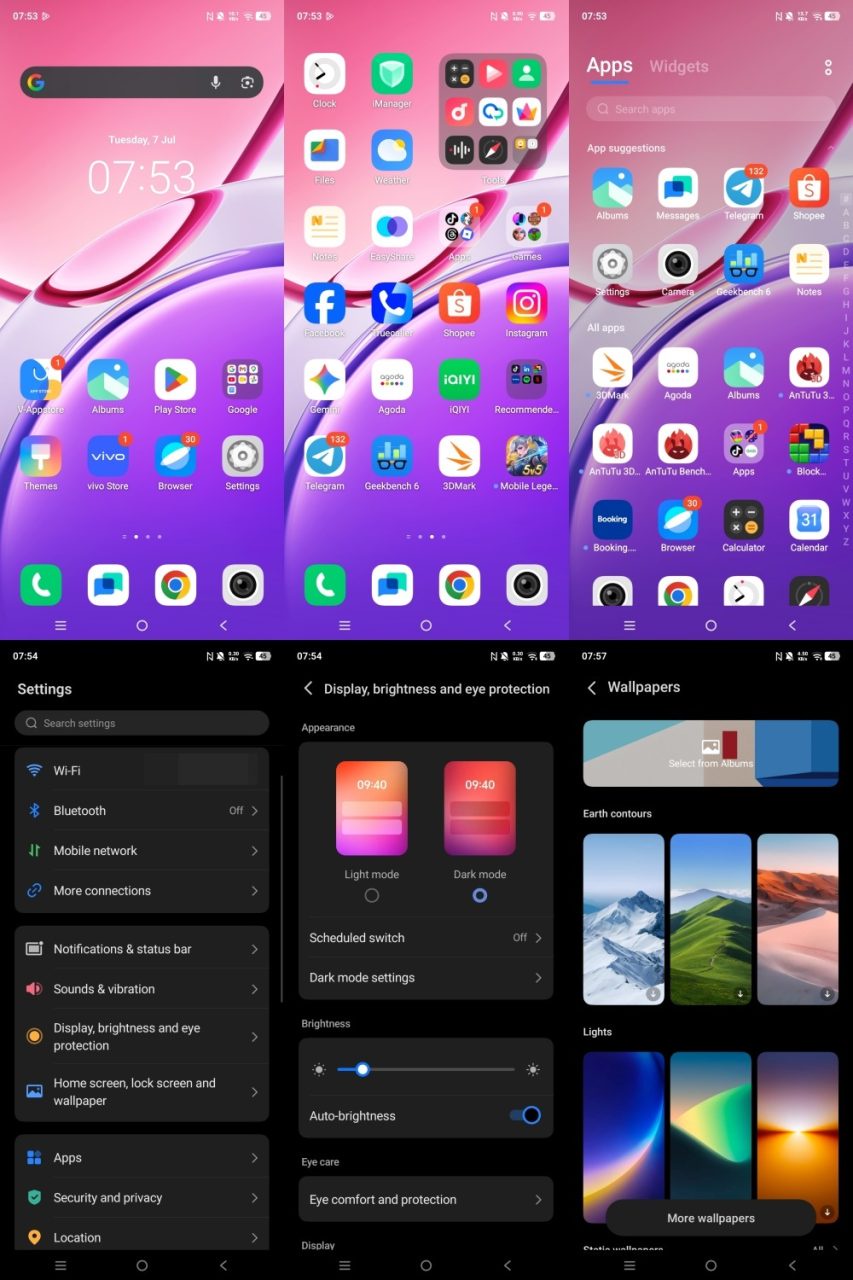Choose the orange desert dunes wallpaper
This screenshot has width=853, height=1280.
click(798, 919)
